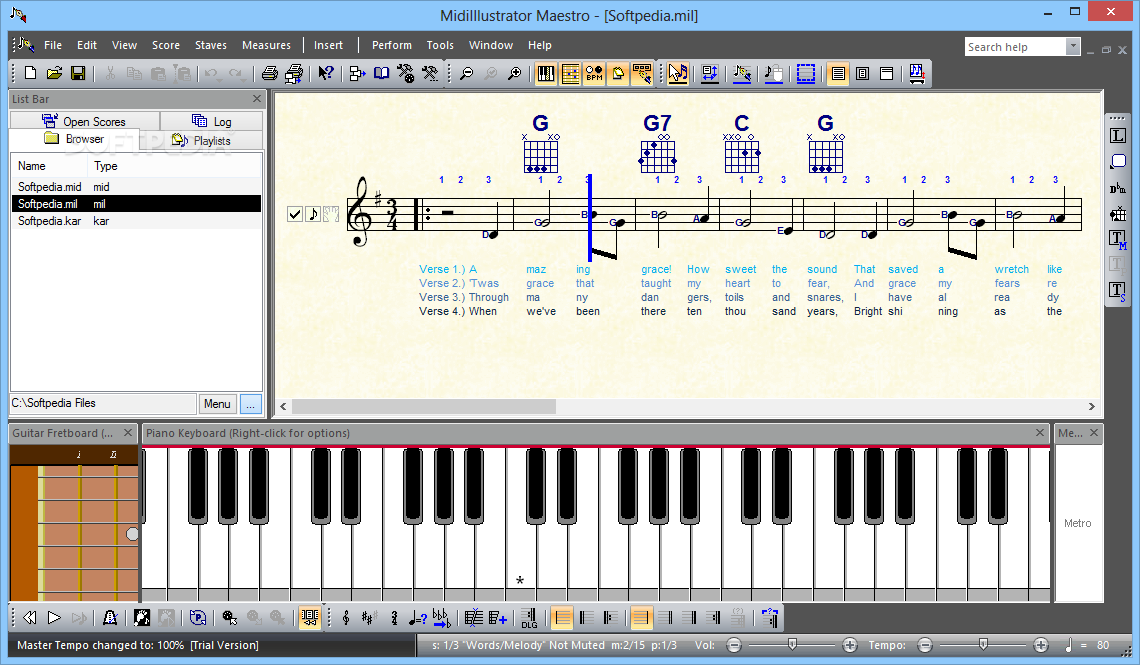Click the tempo note question mark icon

(417, 618)
